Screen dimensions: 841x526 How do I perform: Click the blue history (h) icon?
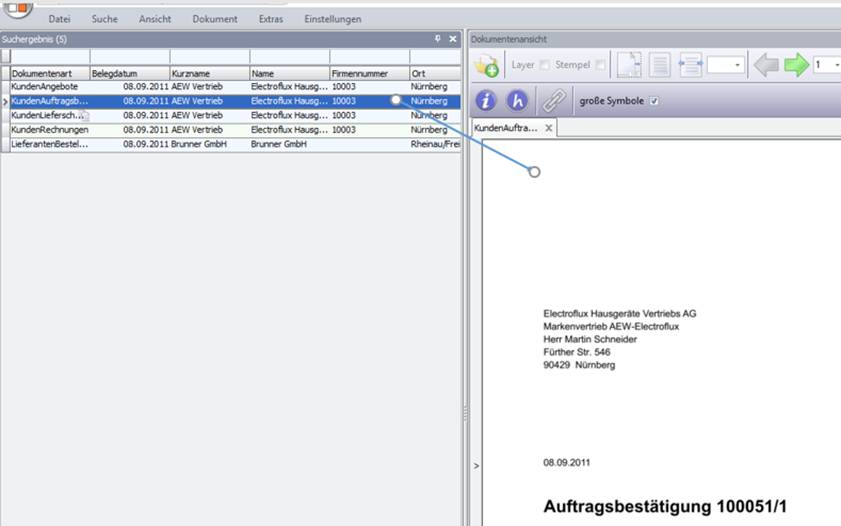pos(517,101)
